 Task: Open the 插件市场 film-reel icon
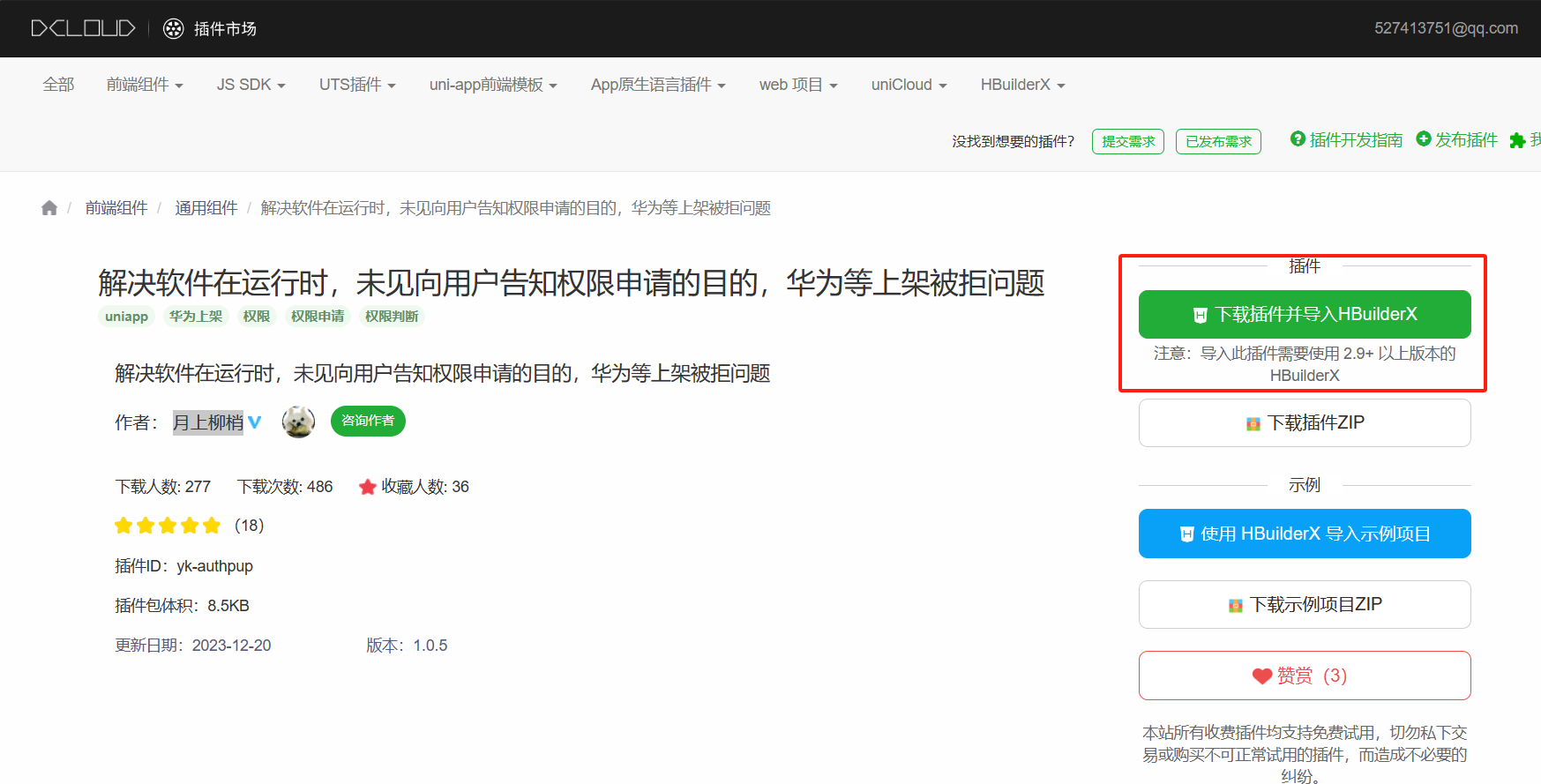[174, 28]
